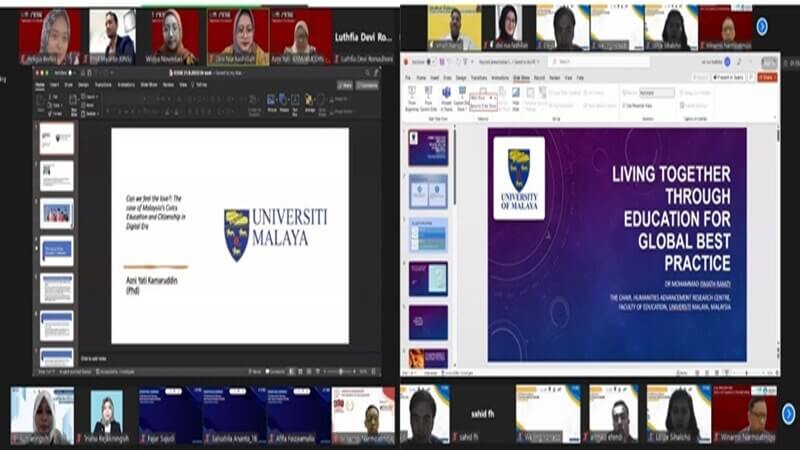Open Transitions tab in left PowerPoint
The height and width of the screenshot is (450, 800).
103,85
